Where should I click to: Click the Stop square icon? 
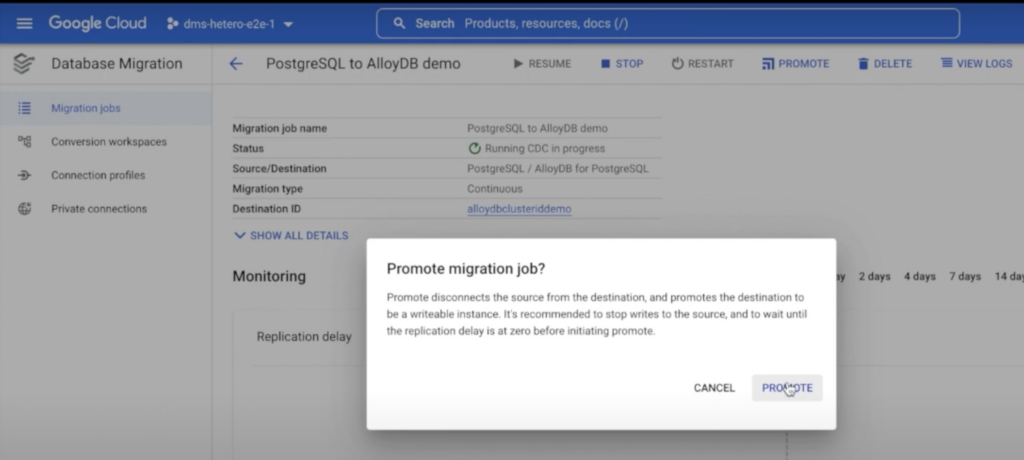pos(605,64)
